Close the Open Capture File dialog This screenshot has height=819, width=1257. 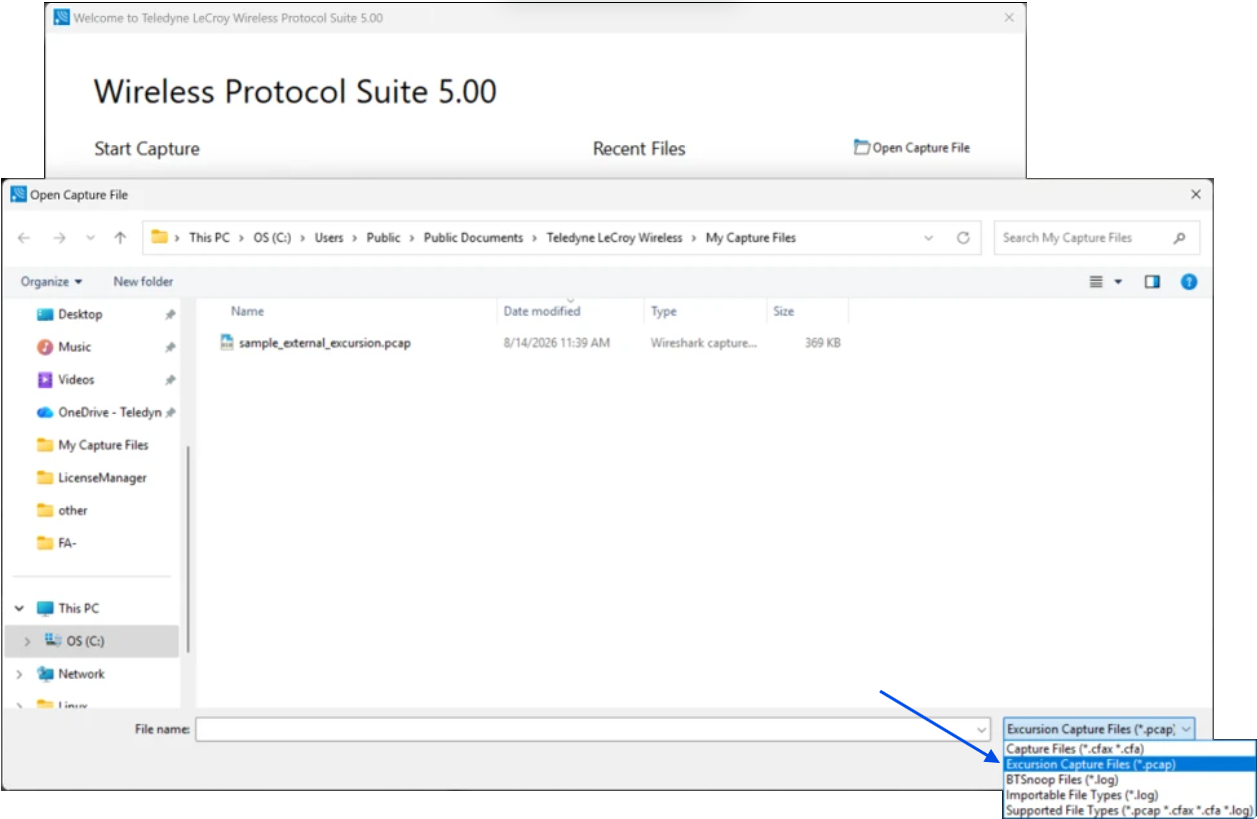[1196, 195]
